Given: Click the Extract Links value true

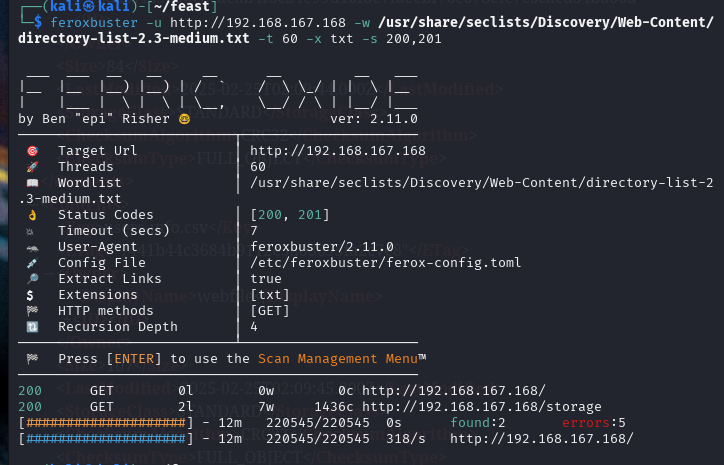Looking at the screenshot, I should 266,279.
